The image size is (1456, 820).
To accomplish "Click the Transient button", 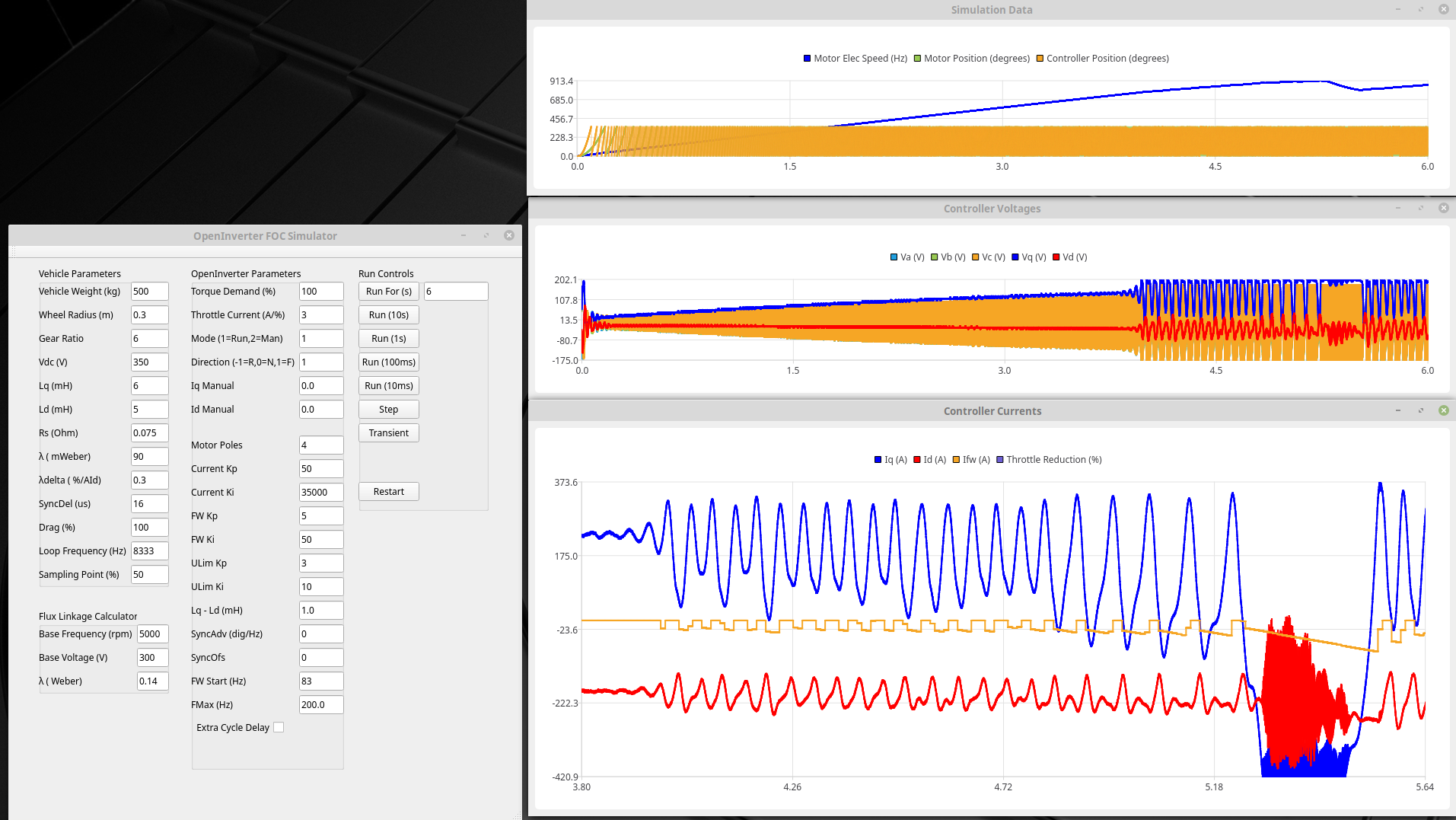I will click(388, 433).
